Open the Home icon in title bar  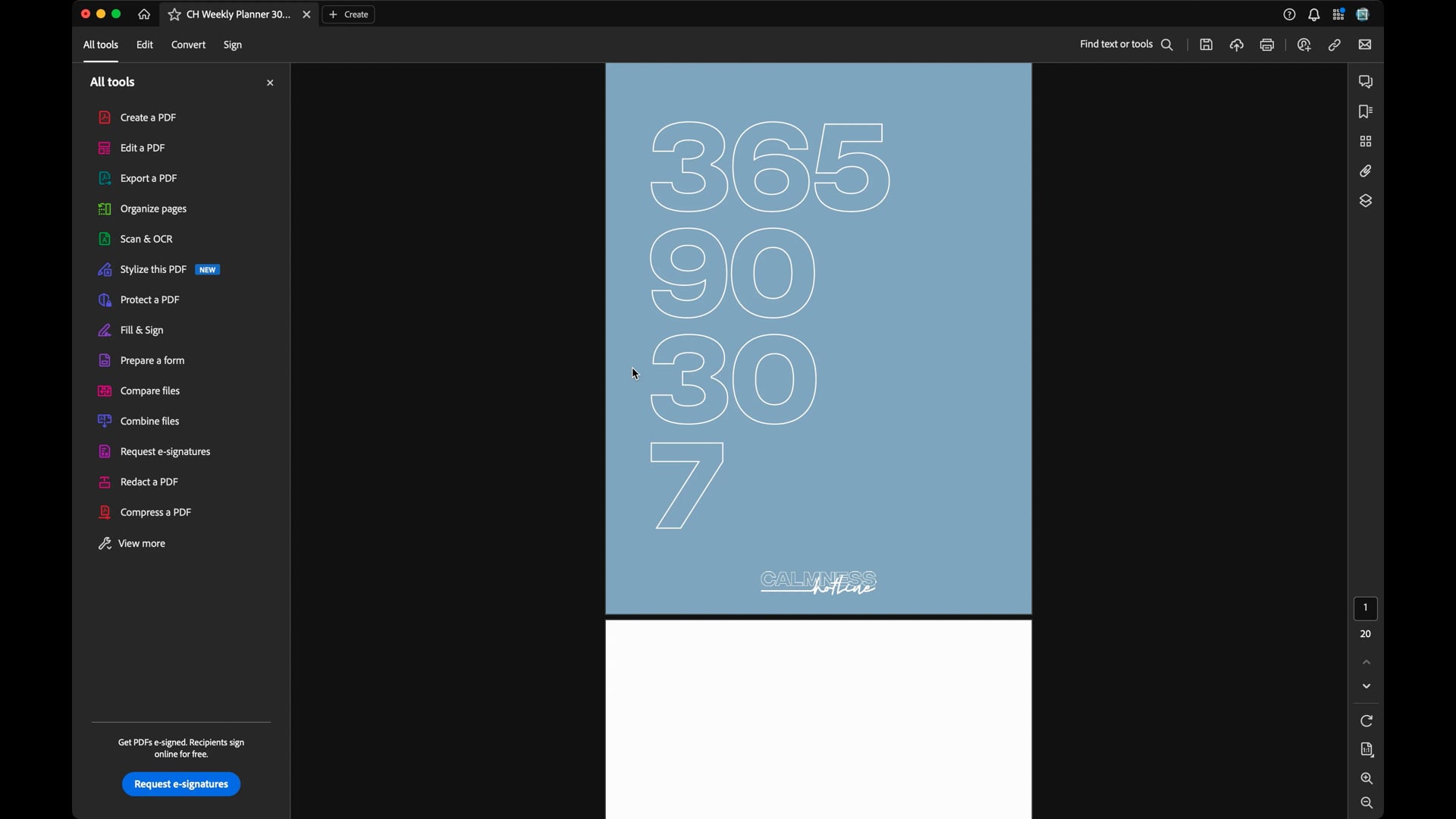coord(144,14)
